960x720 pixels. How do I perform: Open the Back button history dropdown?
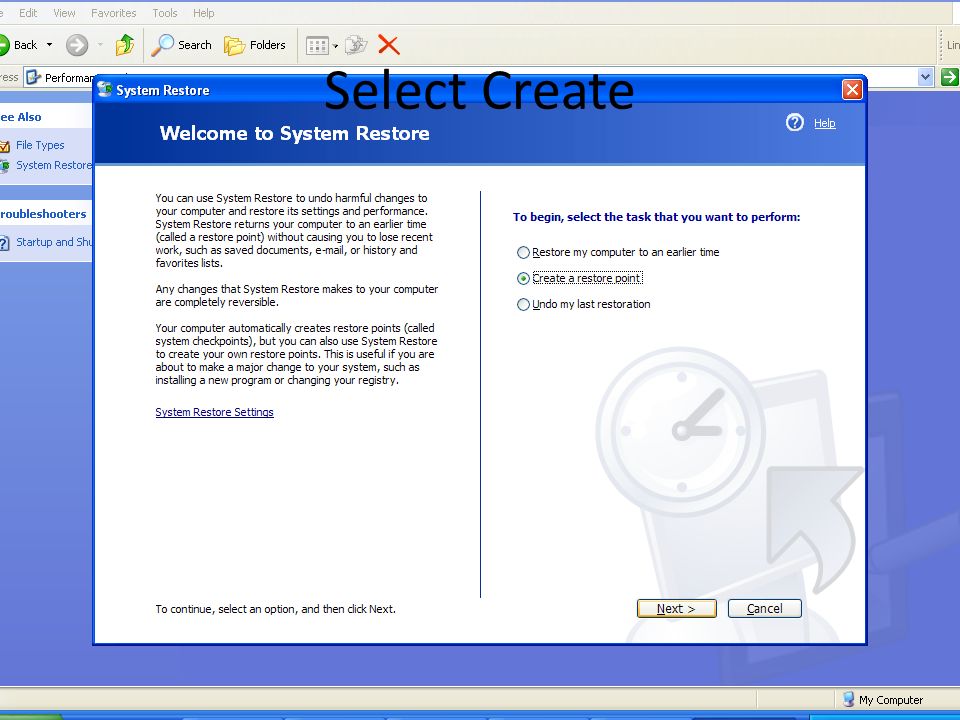(x=50, y=45)
